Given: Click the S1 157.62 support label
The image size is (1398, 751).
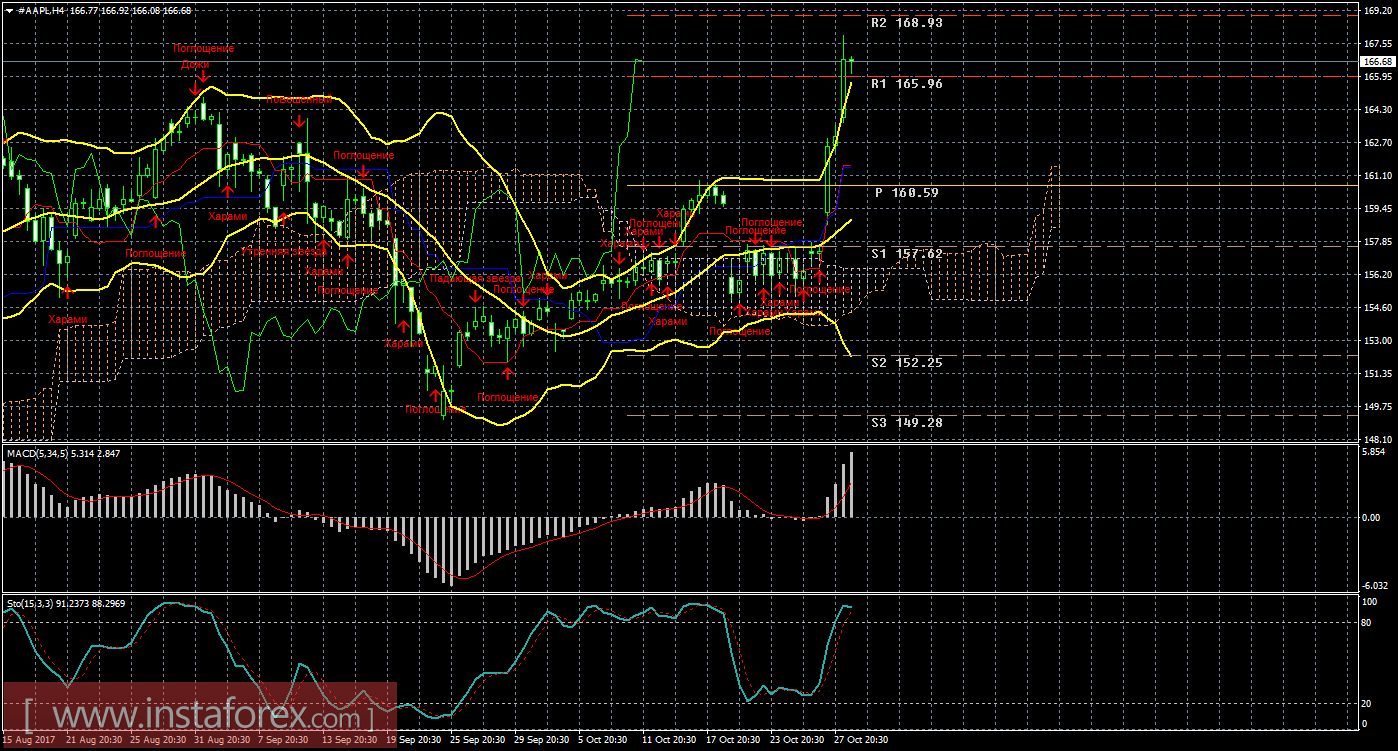Looking at the screenshot, I should click(906, 254).
